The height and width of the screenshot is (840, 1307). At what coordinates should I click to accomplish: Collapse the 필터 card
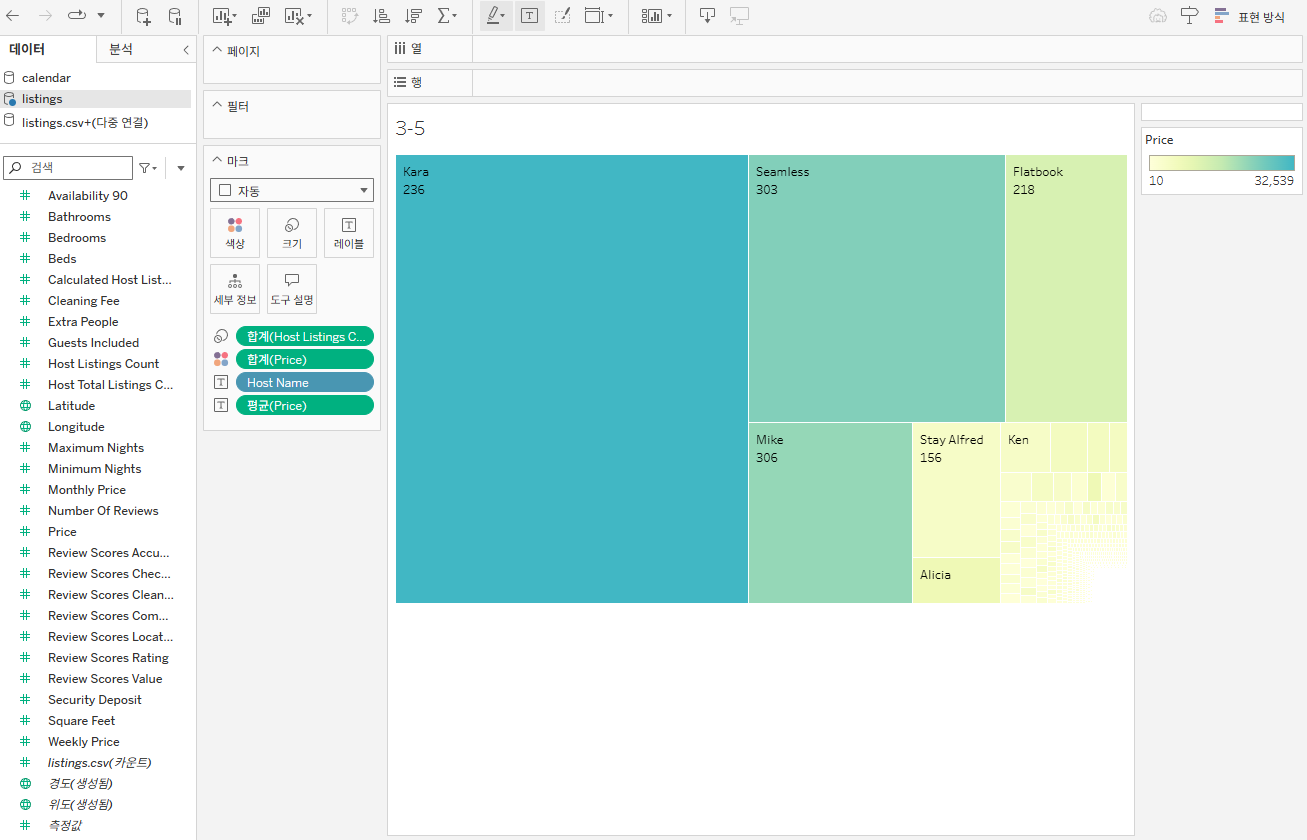217,106
